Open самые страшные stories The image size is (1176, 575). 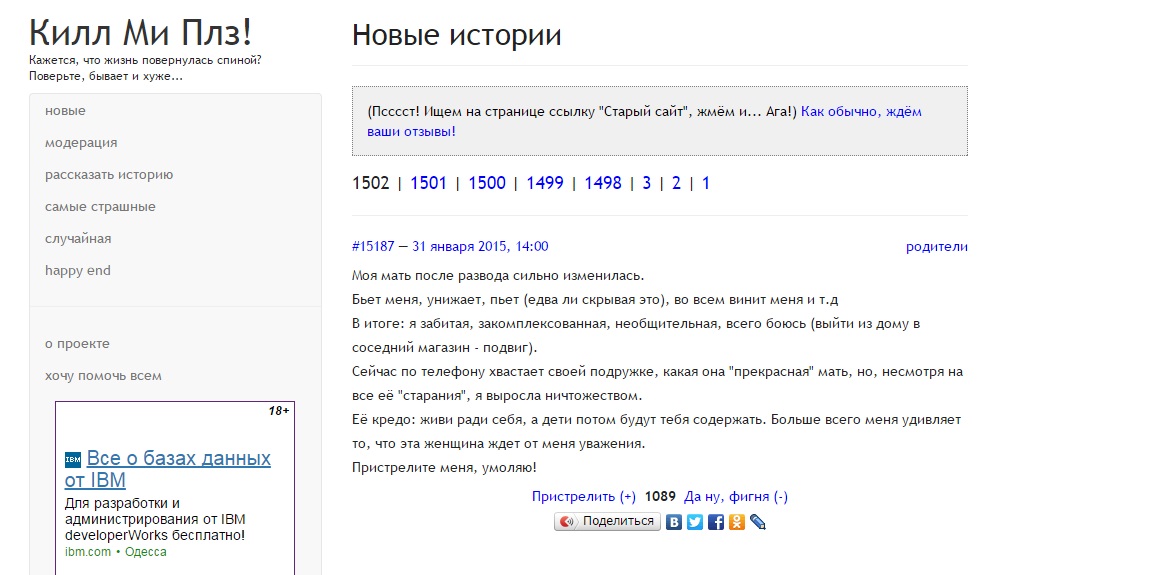coord(100,207)
